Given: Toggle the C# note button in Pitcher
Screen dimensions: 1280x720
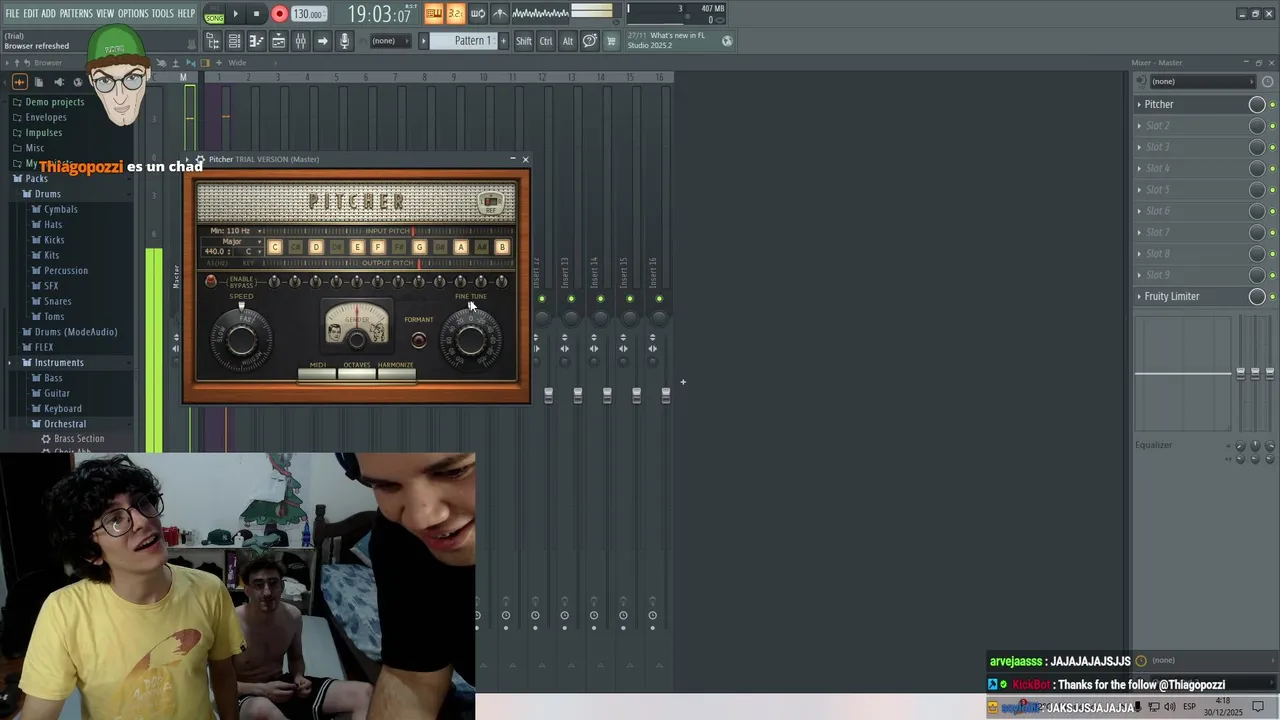Looking at the screenshot, I should pyautogui.click(x=296, y=247).
